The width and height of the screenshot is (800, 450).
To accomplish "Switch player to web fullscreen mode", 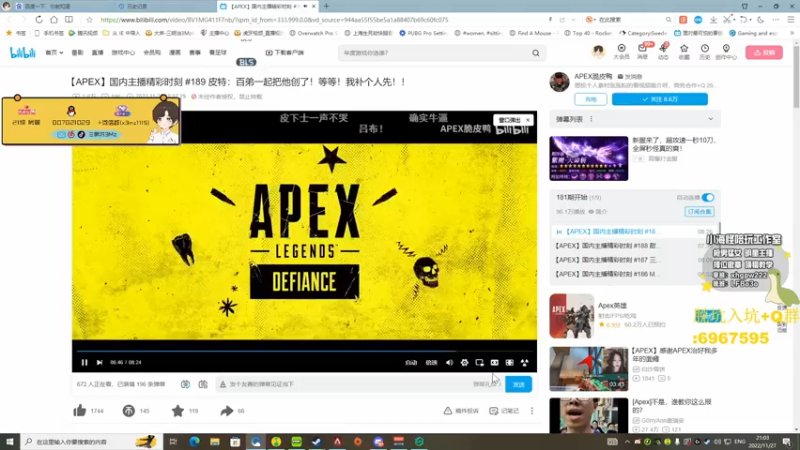I will (509, 362).
